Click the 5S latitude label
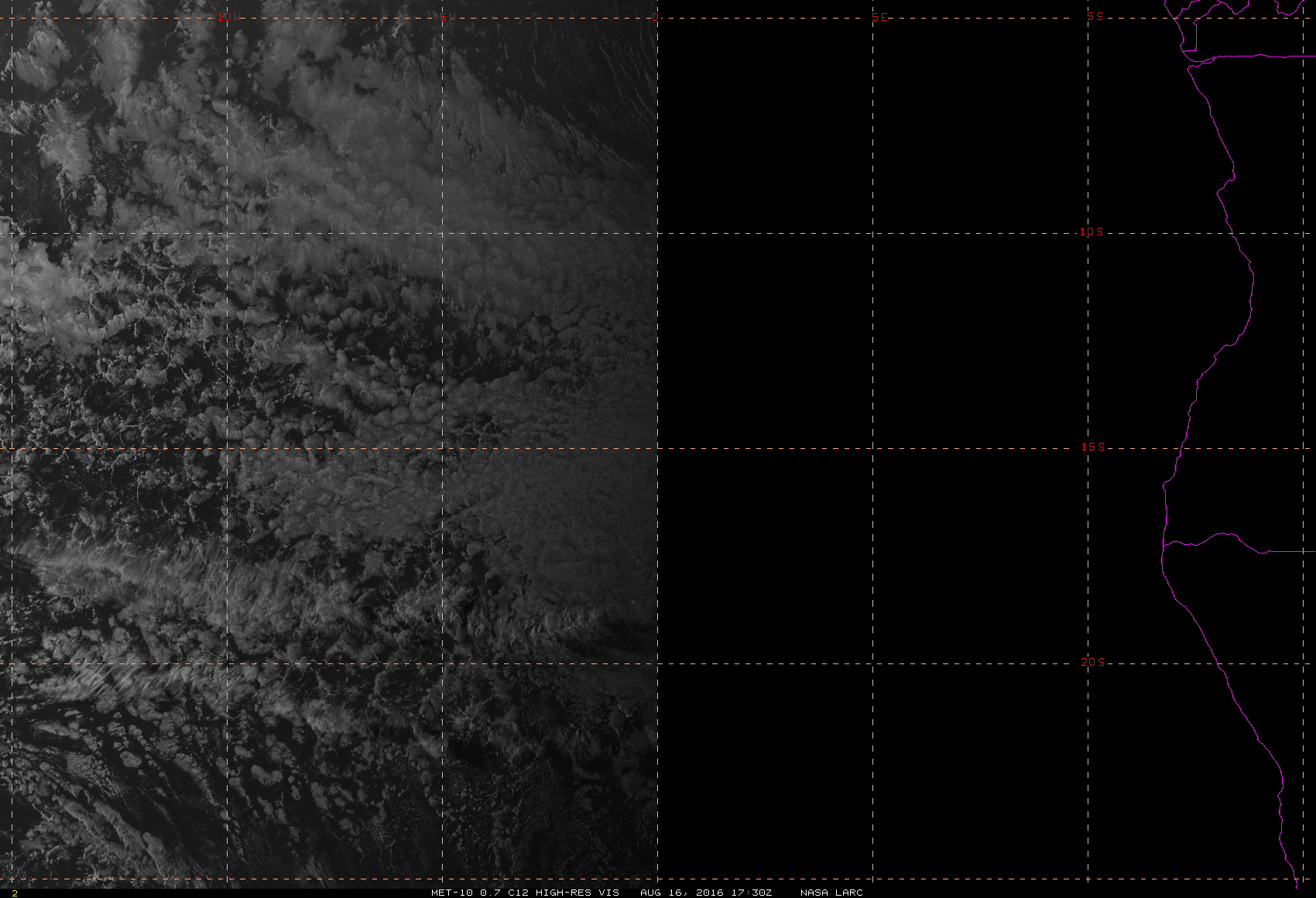The width and height of the screenshot is (1316, 898). (1095, 16)
